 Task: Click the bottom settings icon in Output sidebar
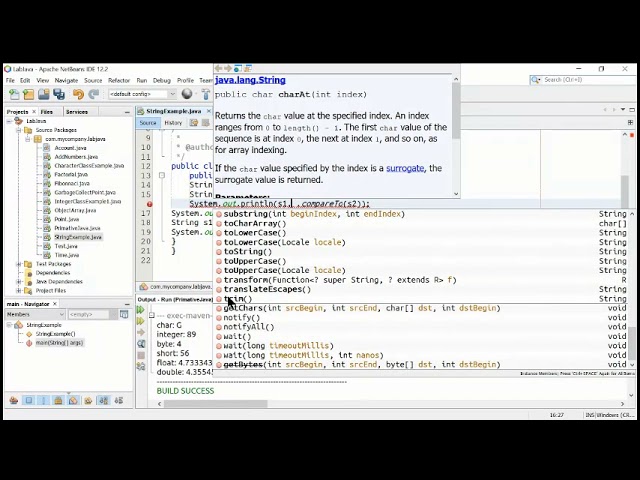pos(141,366)
